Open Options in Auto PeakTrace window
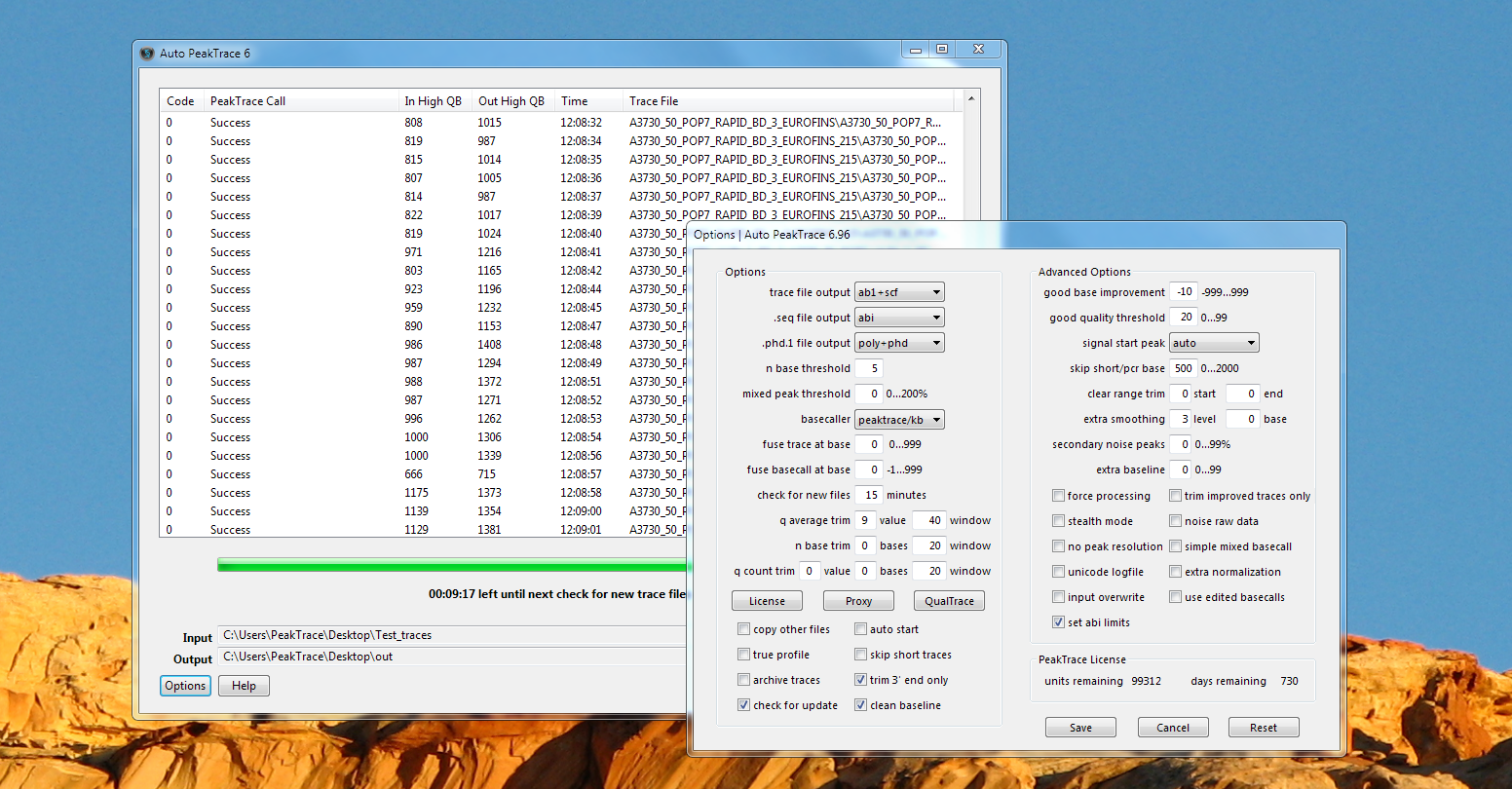 click(x=185, y=686)
